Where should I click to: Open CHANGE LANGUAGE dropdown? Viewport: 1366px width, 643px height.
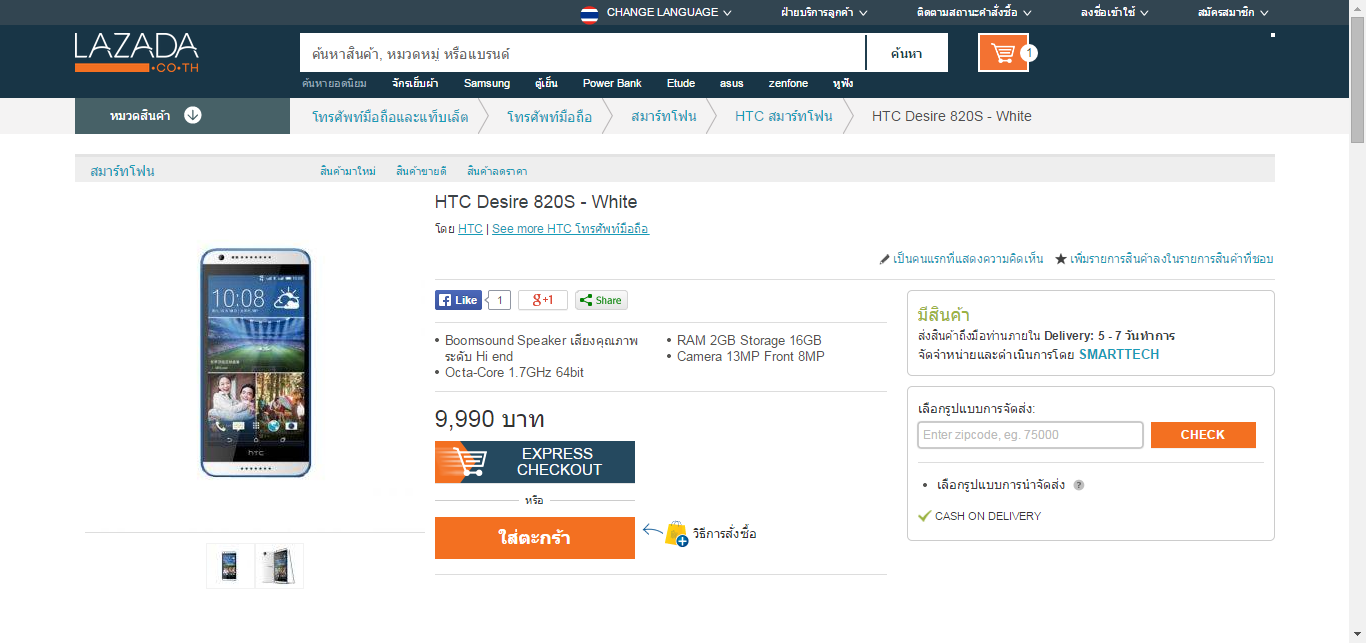point(669,12)
